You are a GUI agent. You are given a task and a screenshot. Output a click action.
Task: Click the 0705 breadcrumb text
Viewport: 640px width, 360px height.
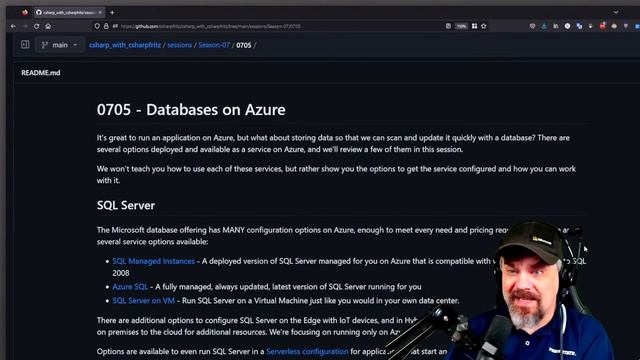[244, 45]
